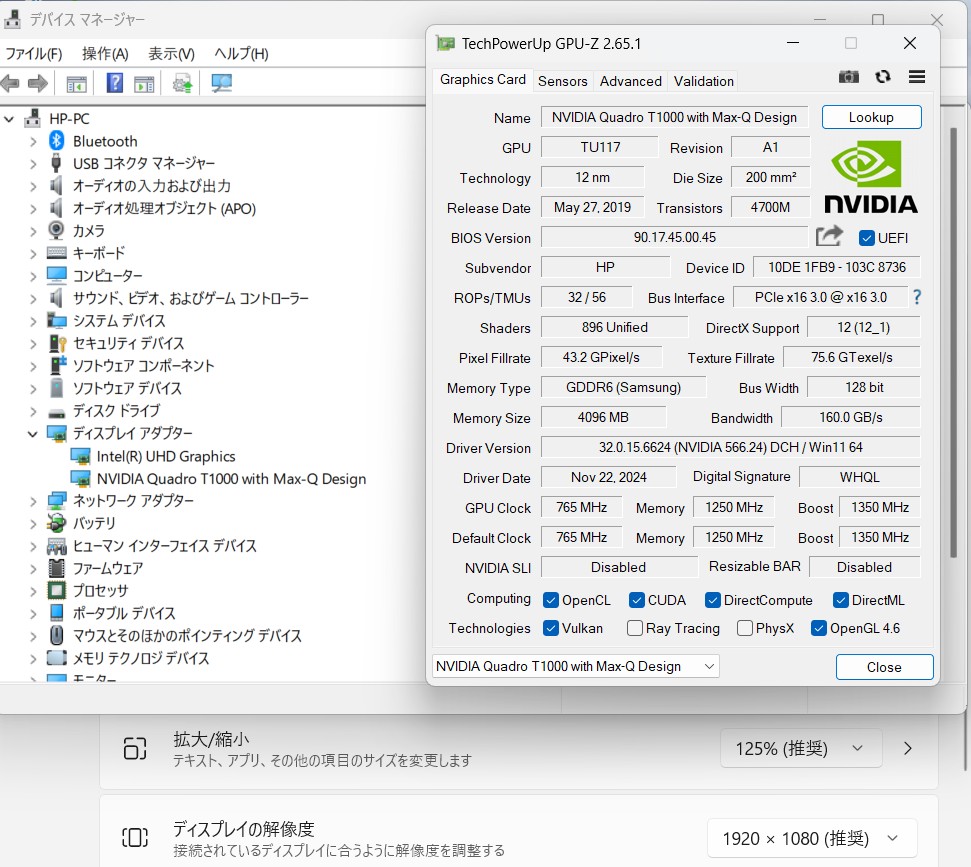971x867 pixels.
Task: Click the scan for hardware changes icon
Action: coord(221,83)
